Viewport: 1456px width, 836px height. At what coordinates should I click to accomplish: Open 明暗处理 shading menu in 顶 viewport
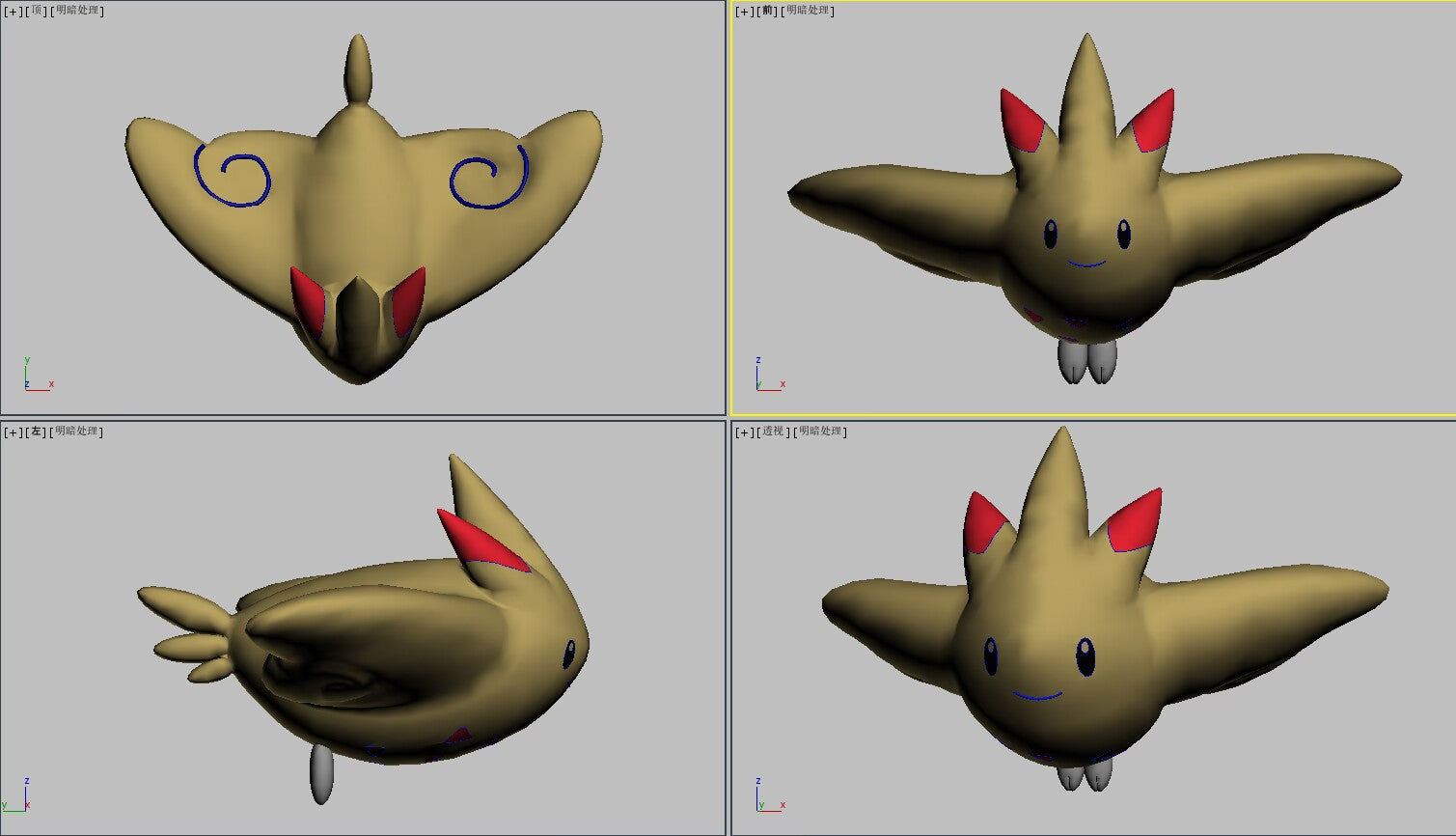[78, 11]
